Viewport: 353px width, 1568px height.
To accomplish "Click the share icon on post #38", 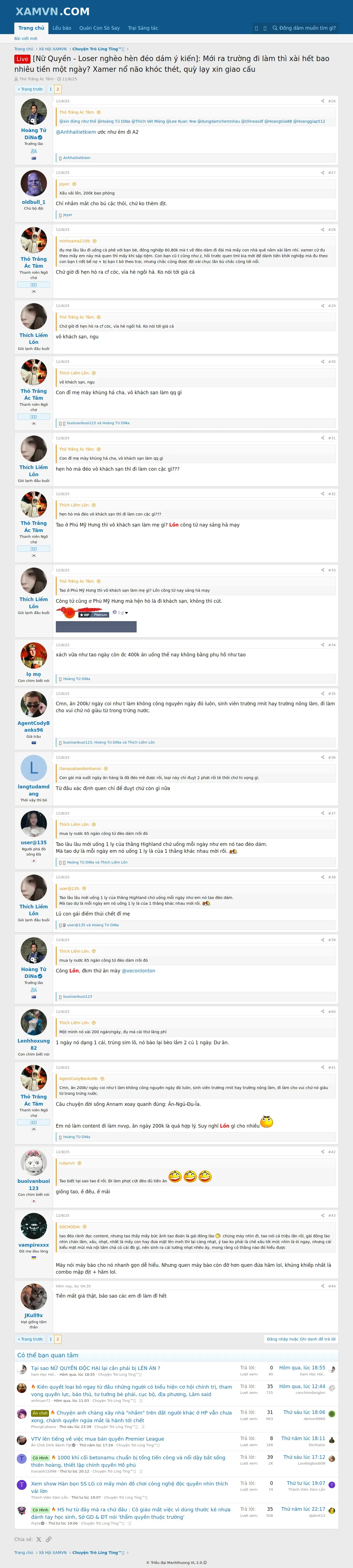I will click(x=322, y=877).
